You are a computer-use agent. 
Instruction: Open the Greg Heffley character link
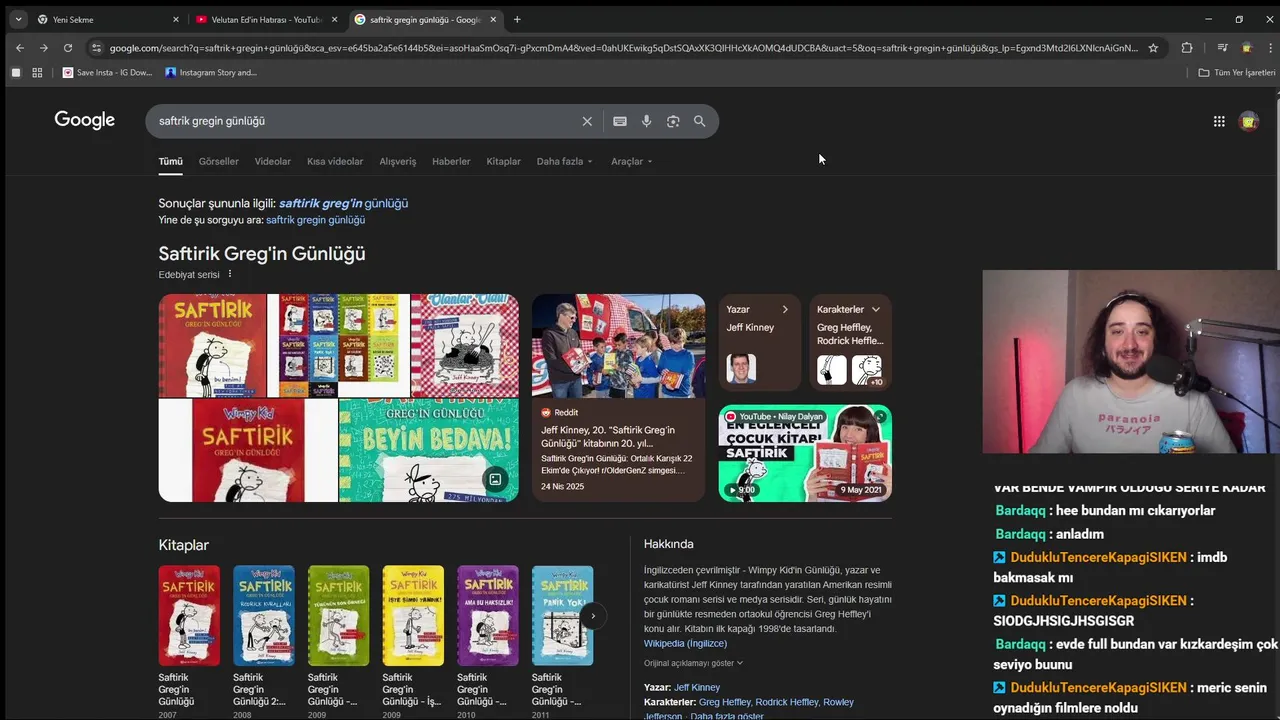[x=725, y=702]
